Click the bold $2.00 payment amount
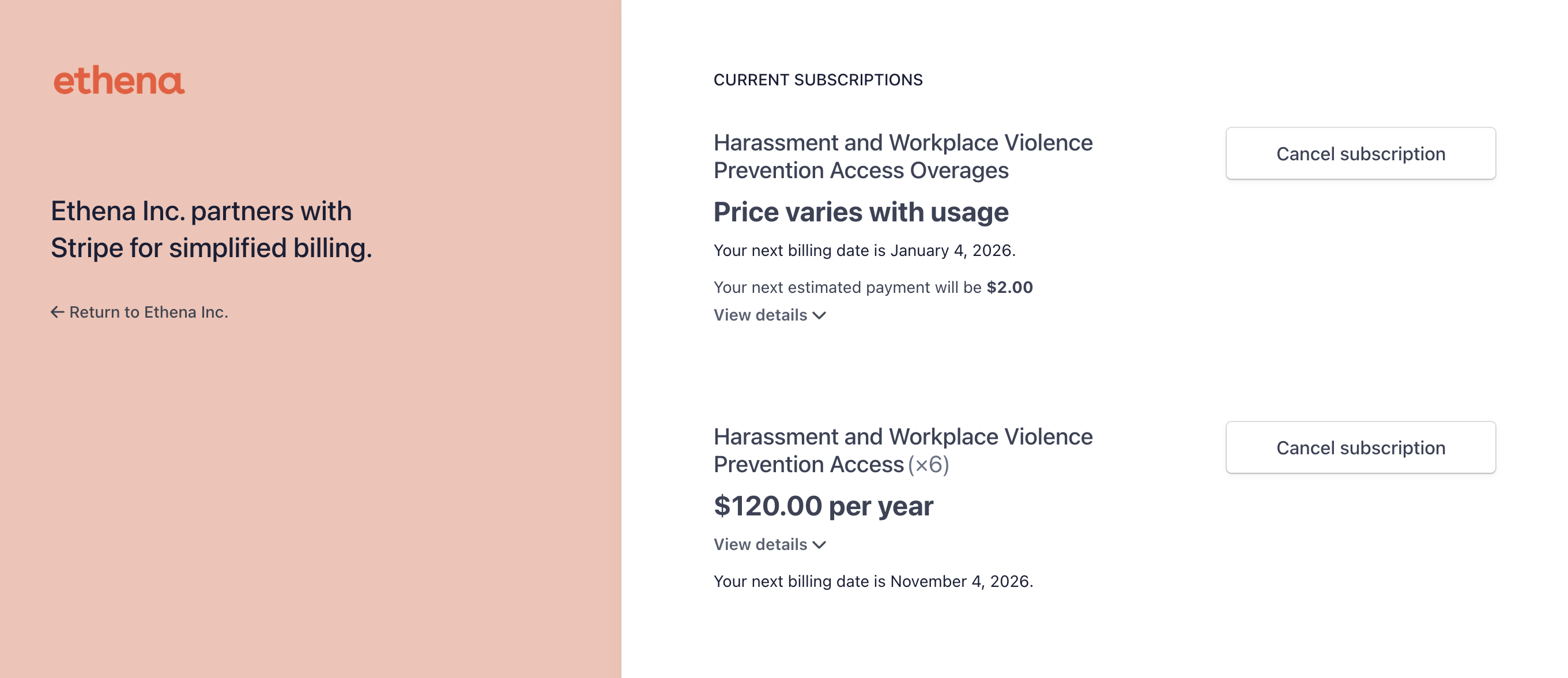1568x678 pixels. point(1009,287)
